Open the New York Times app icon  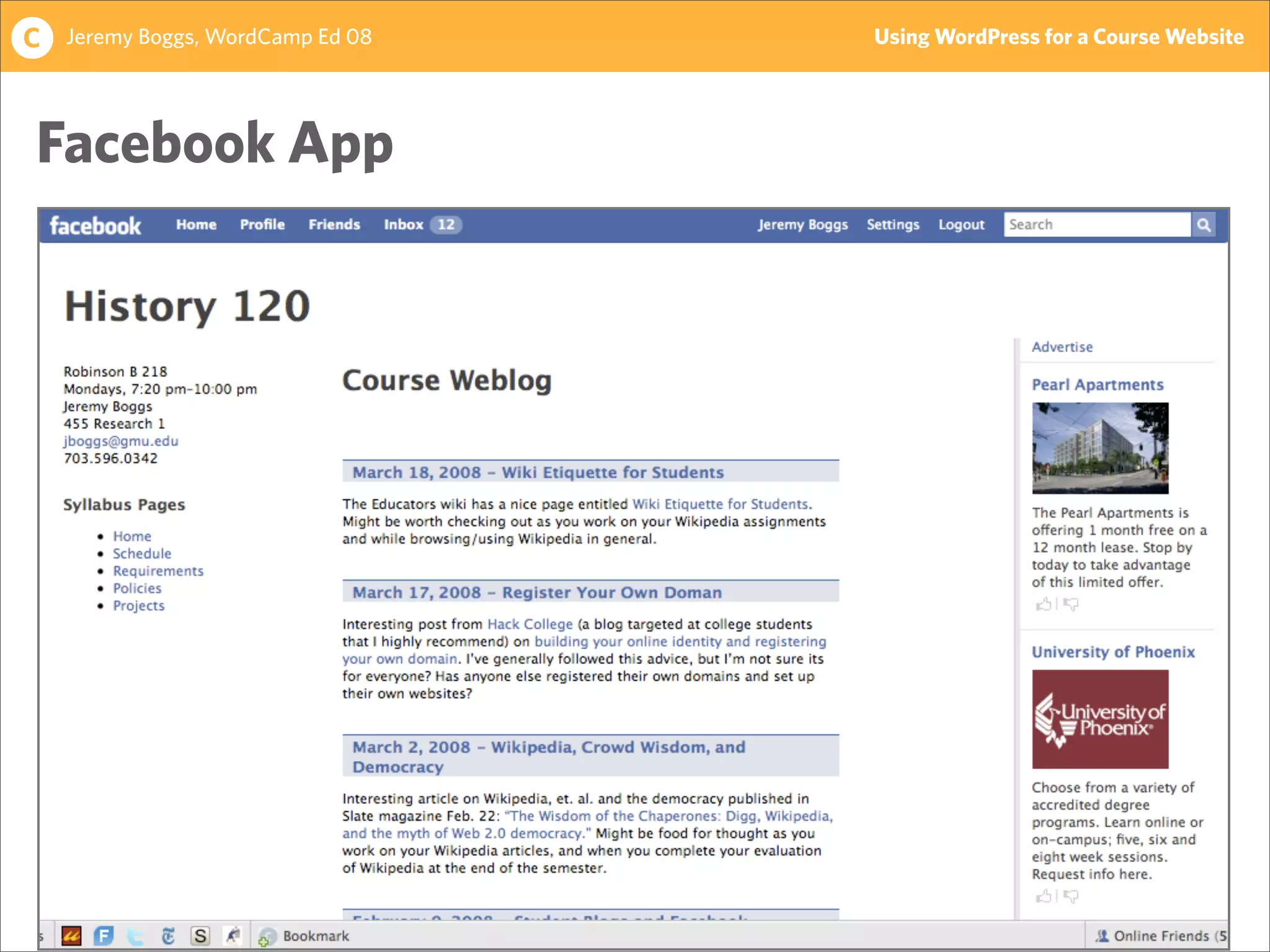pos(168,936)
